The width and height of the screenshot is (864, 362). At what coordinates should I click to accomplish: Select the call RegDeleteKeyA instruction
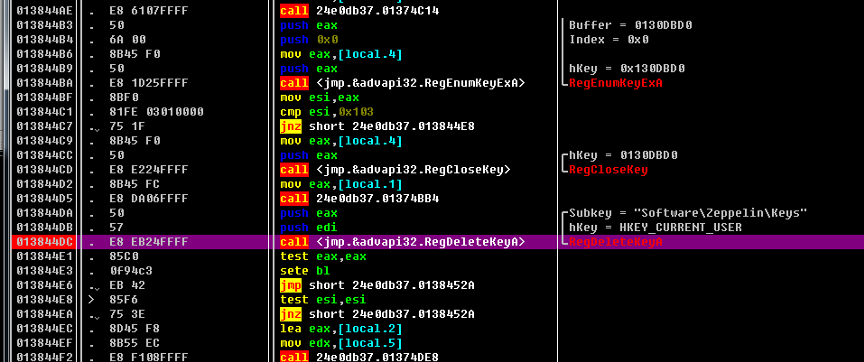pos(402,242)
